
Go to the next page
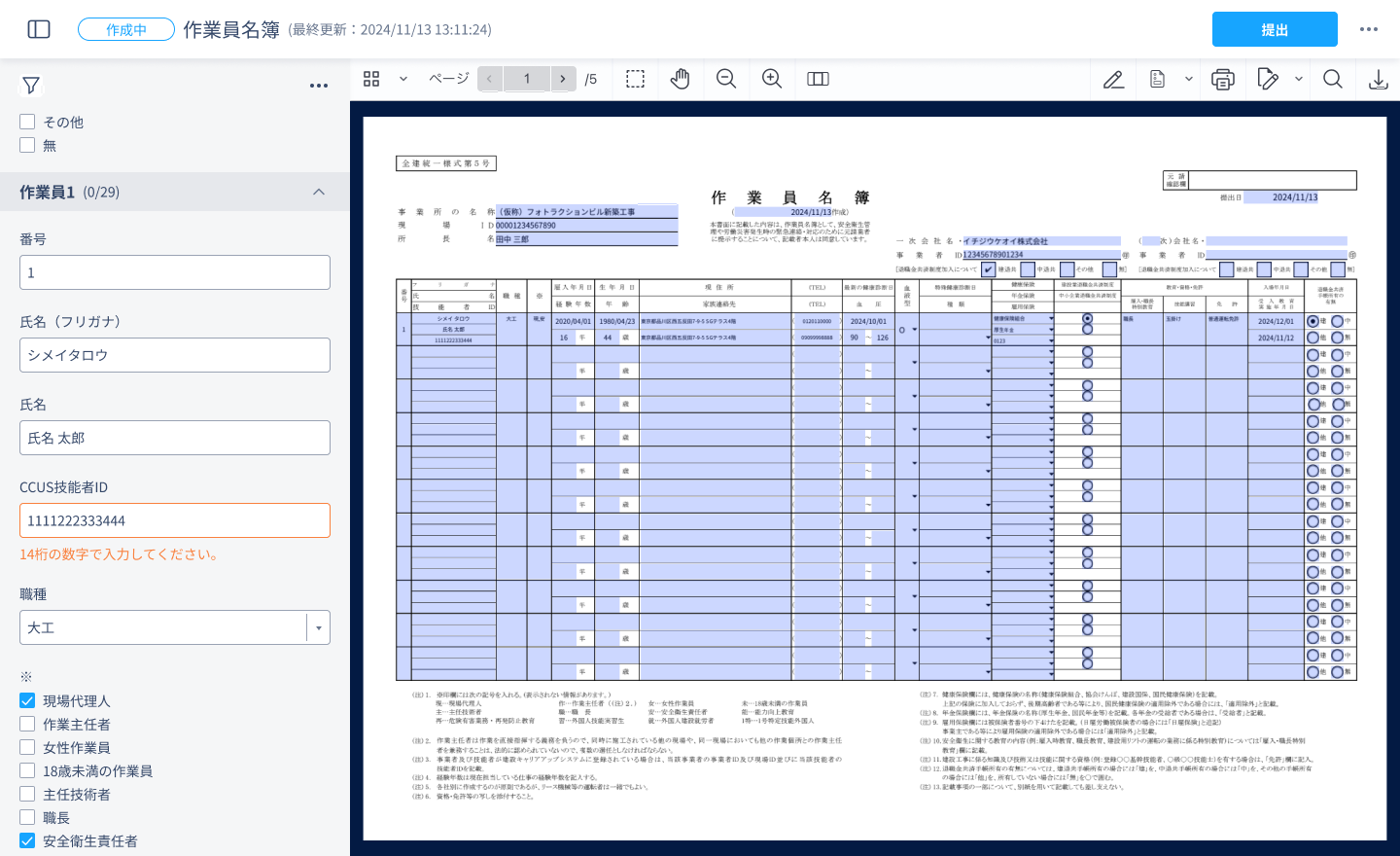[563, 79]
